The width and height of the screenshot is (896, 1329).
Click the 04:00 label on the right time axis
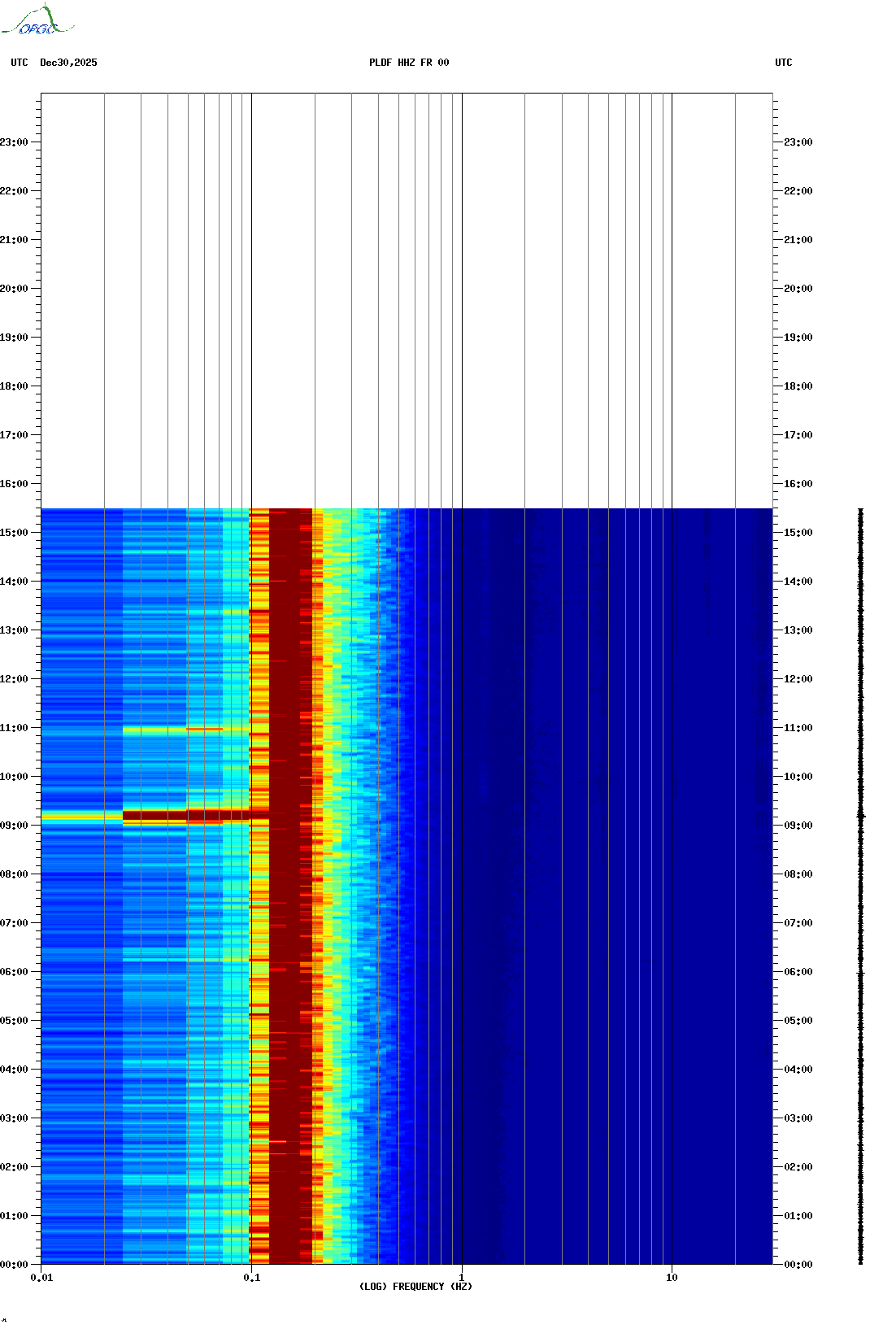798,1070
